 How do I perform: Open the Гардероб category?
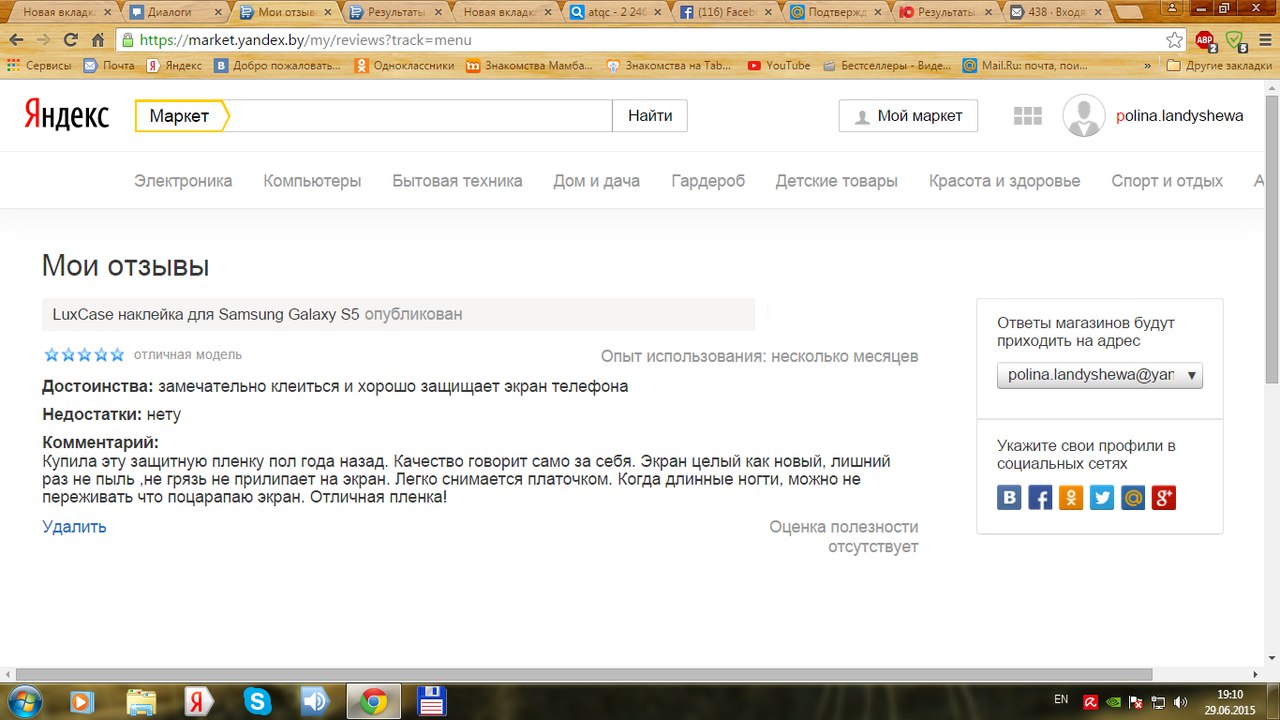[x=708, y=181]
